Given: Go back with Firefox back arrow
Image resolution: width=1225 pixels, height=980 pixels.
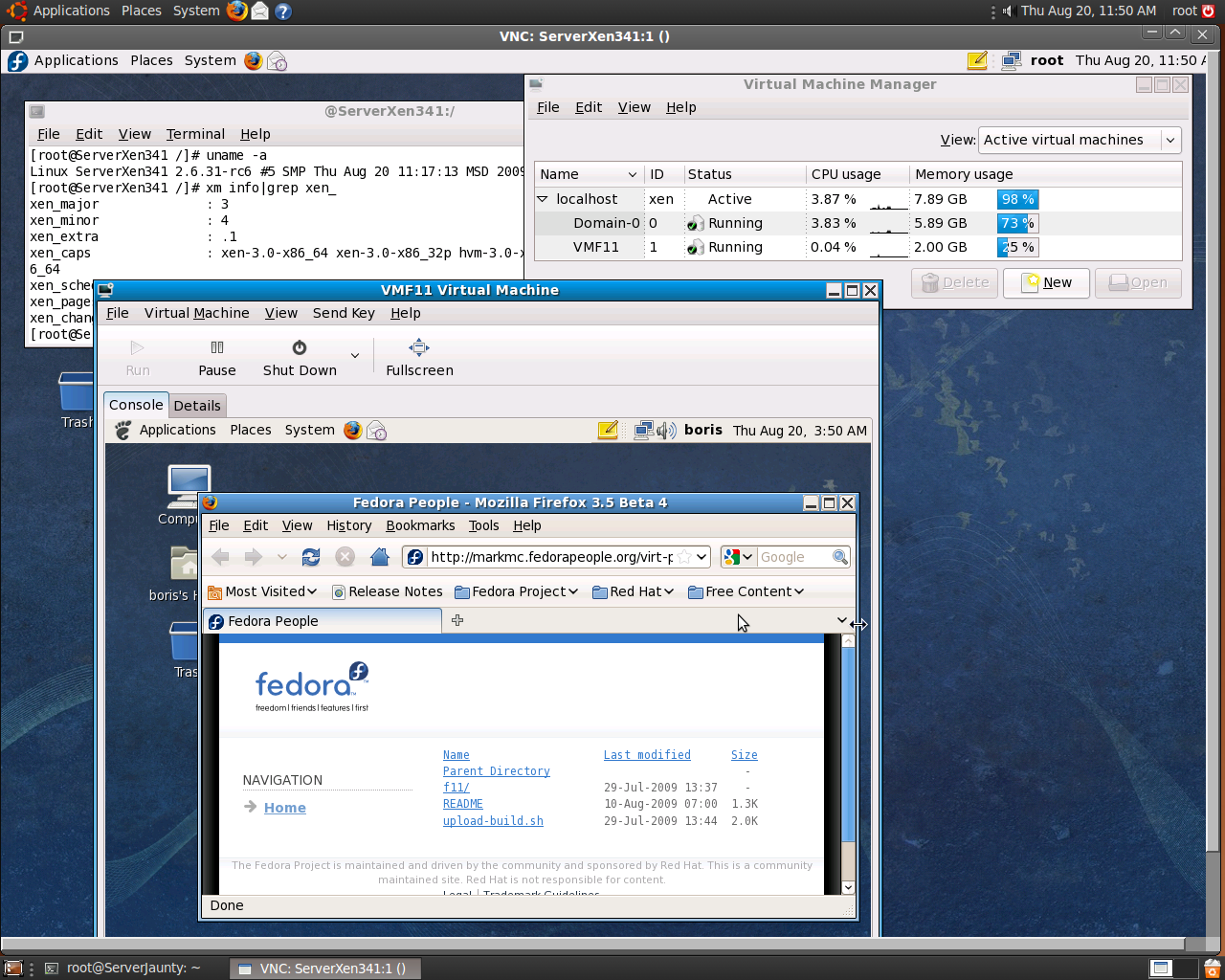Looking at the screenshot, I should [x=221, y=557].
